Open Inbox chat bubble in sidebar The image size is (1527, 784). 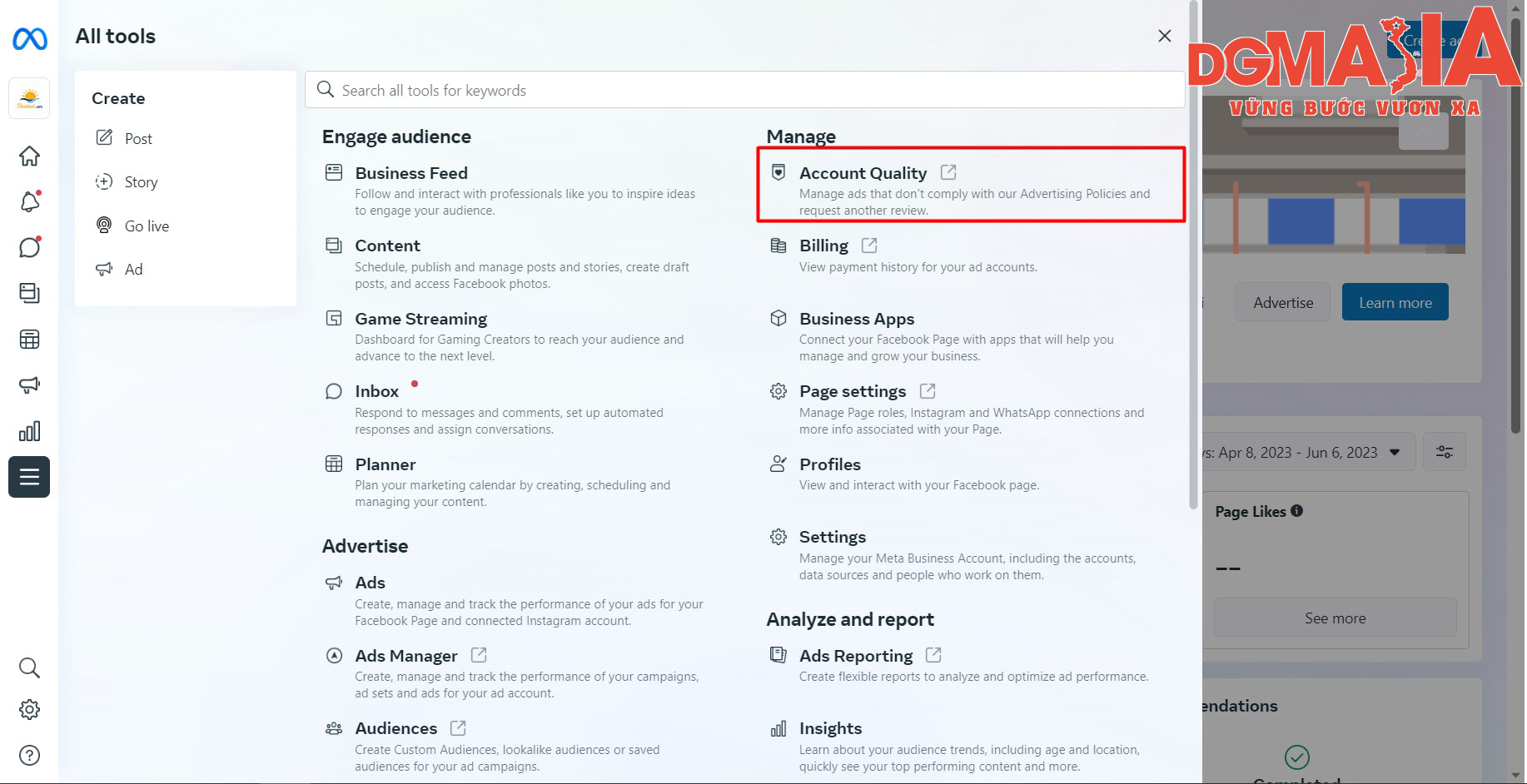coord(29,247)
